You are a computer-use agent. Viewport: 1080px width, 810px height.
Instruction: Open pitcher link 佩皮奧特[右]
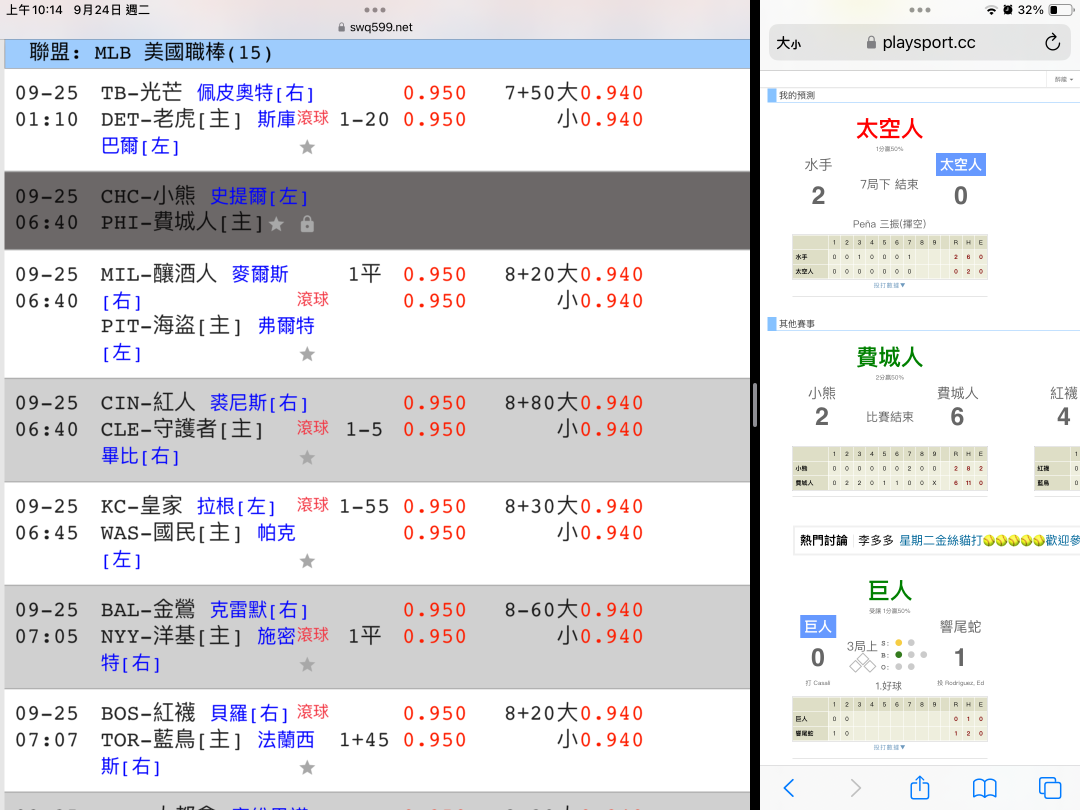[x=256, y=92]
